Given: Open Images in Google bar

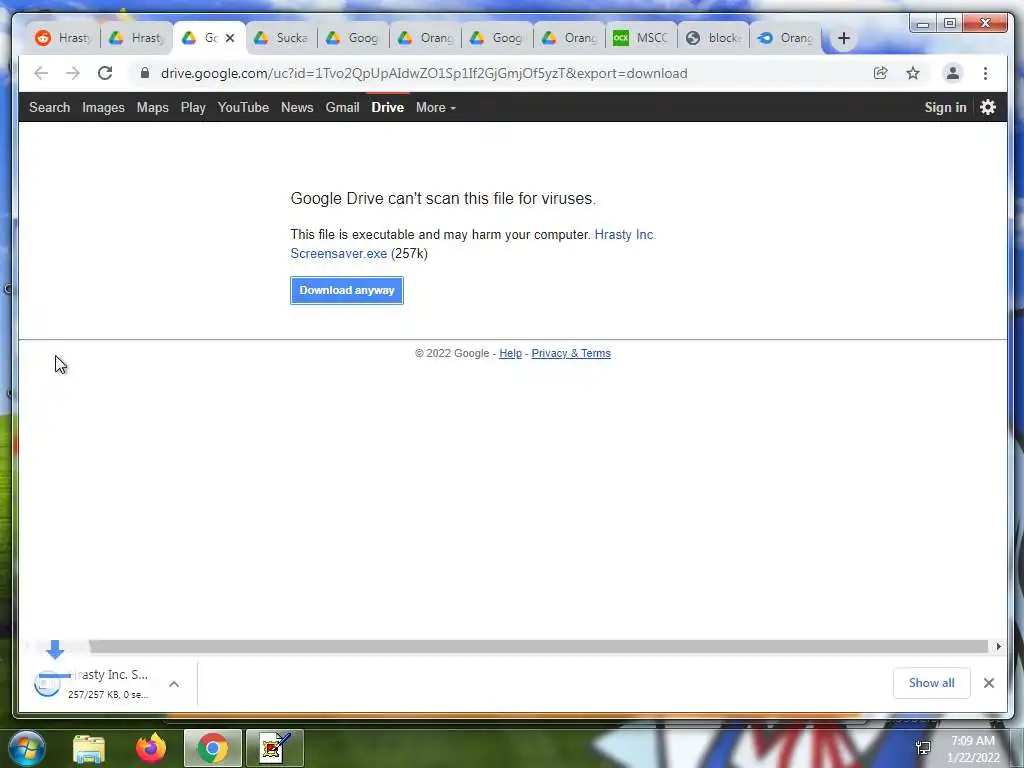Looking at the screenshot, I should [103, 107].
